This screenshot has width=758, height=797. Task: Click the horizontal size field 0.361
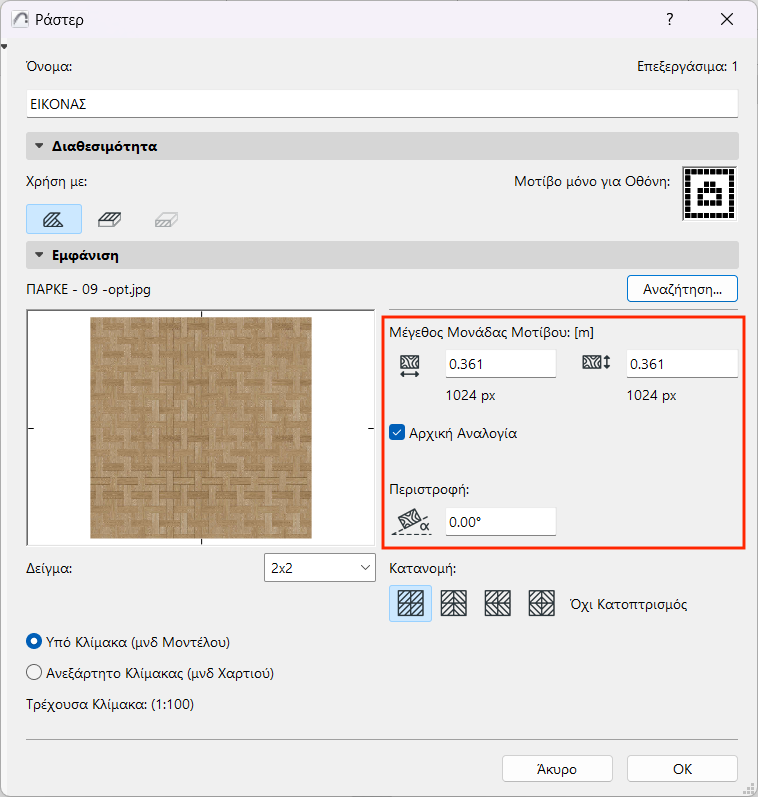point(501,364)
